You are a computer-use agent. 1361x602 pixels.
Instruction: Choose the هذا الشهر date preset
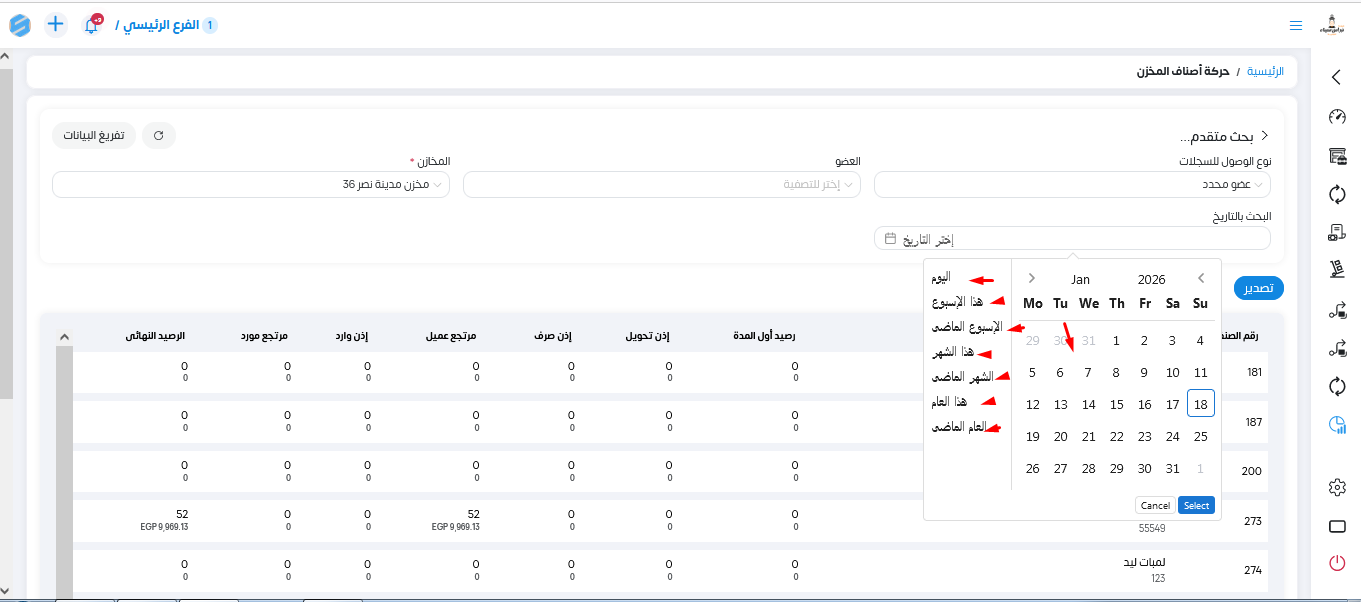point(954,352)
